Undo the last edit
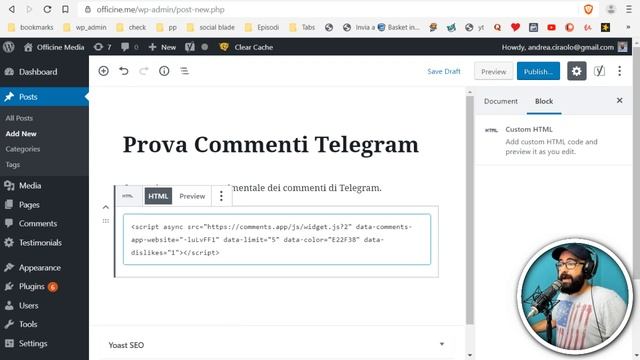 (x=124, y=71)
